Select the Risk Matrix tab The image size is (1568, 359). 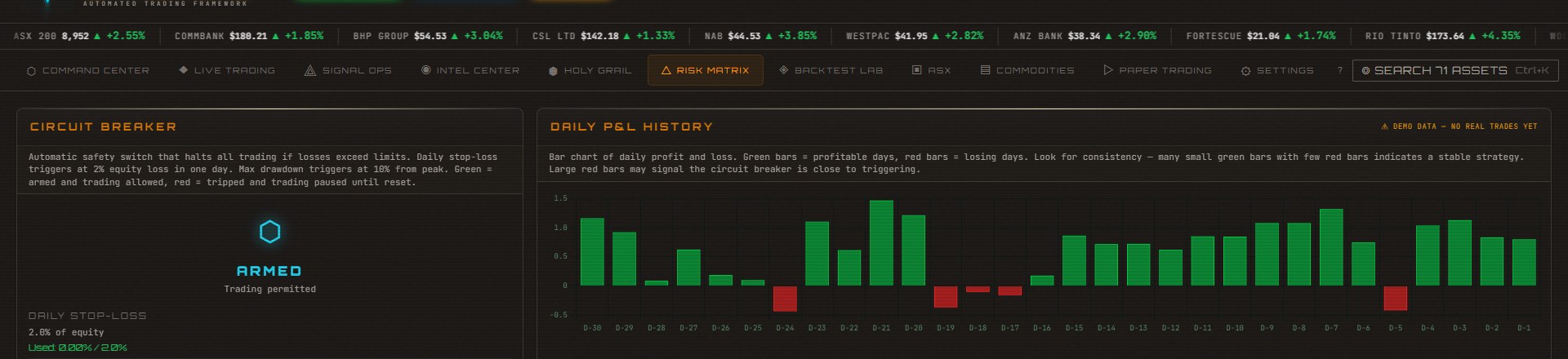pos(706,71)
